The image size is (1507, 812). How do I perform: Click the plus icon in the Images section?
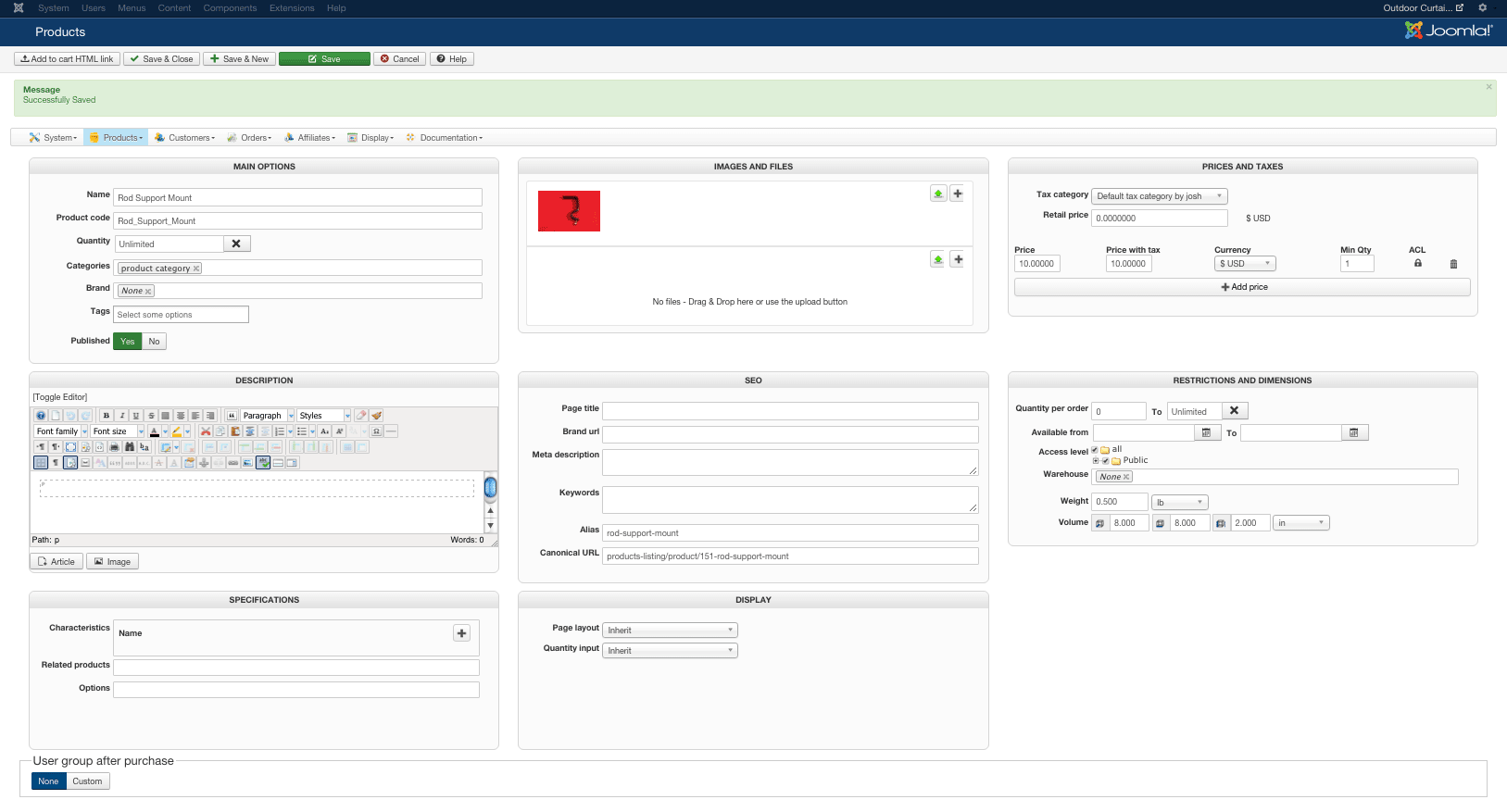pyautogui.click(x=958, y=194)
